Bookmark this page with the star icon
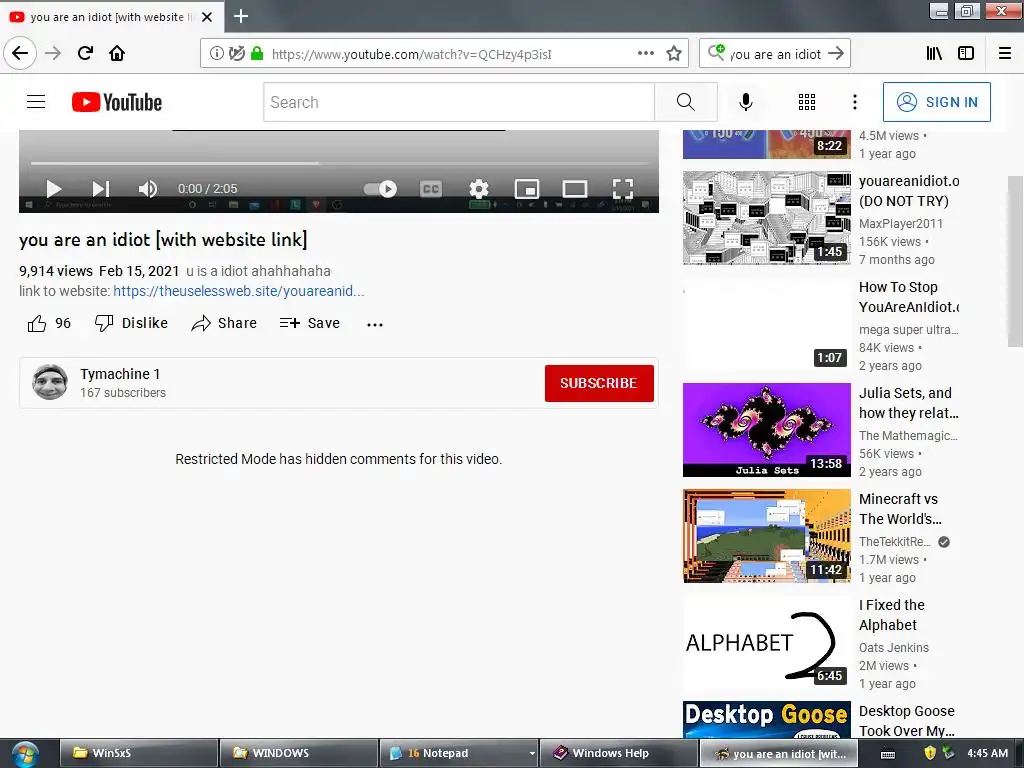This screenshot has height=768, width=1024. tap(674, 53)
